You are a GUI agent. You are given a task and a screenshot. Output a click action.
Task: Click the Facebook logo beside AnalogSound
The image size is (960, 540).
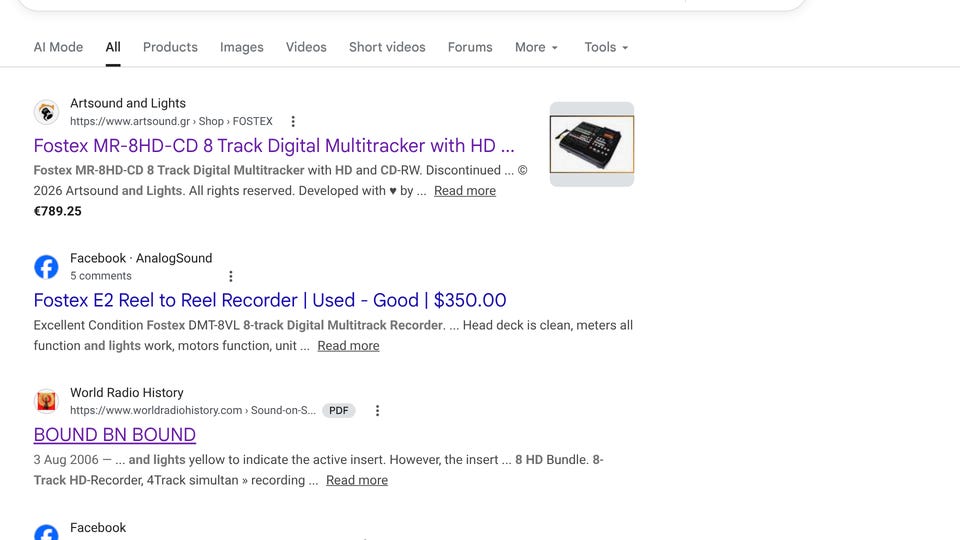47,267
